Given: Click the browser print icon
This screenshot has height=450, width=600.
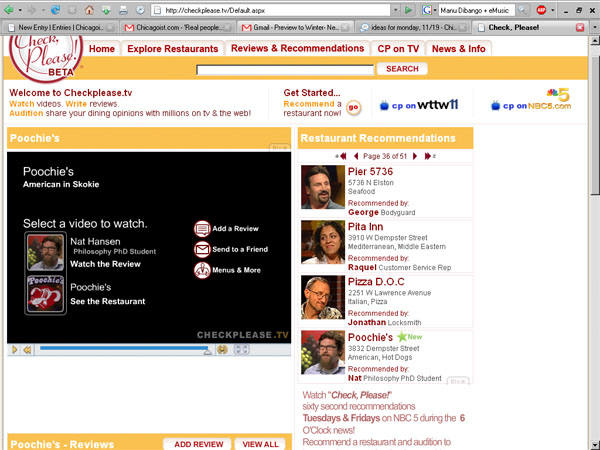Looking at the screenshot, I should click(x=123, y=10).
